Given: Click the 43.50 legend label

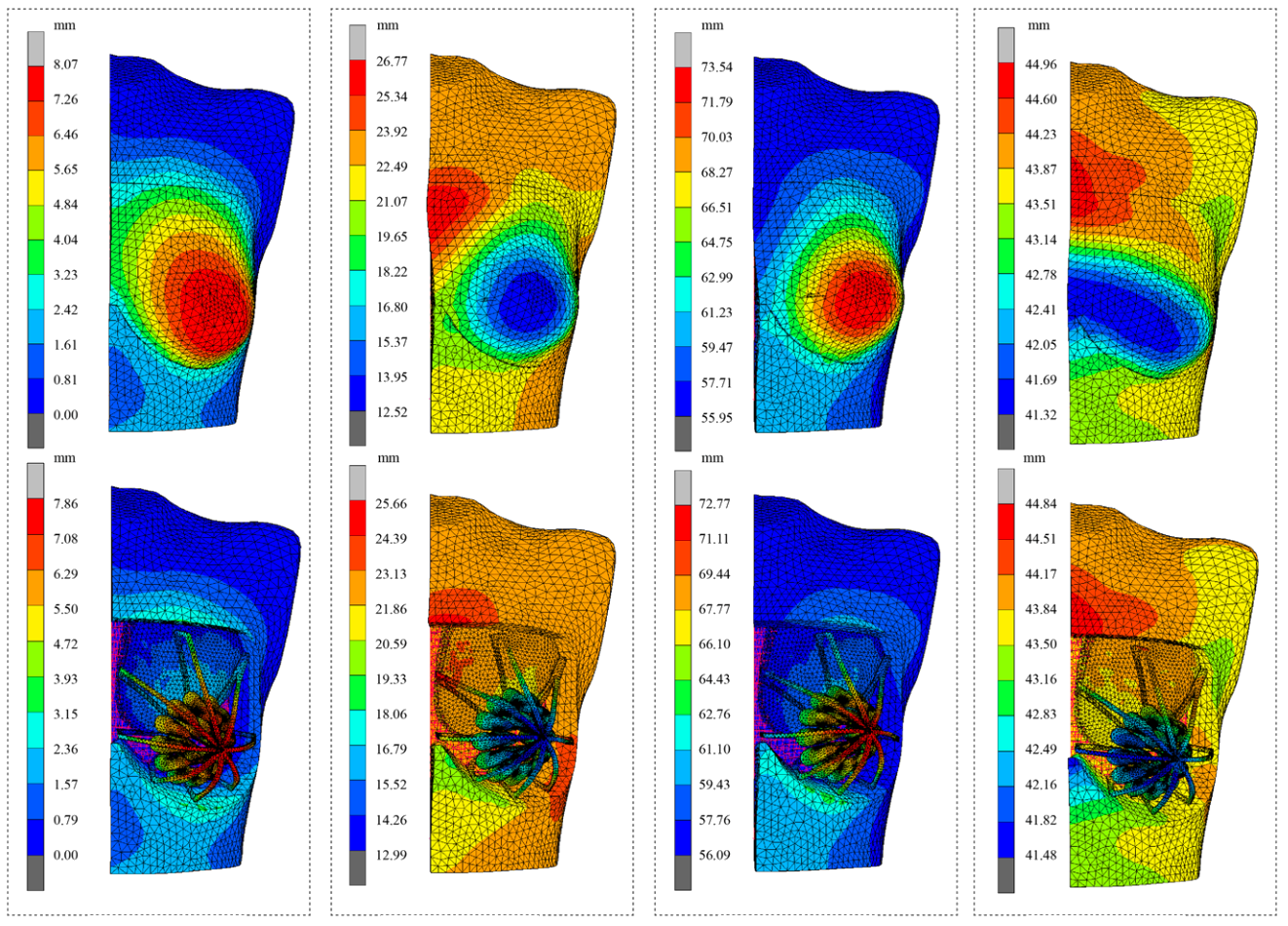Looking at the screenshot, I should (1042, 644).
